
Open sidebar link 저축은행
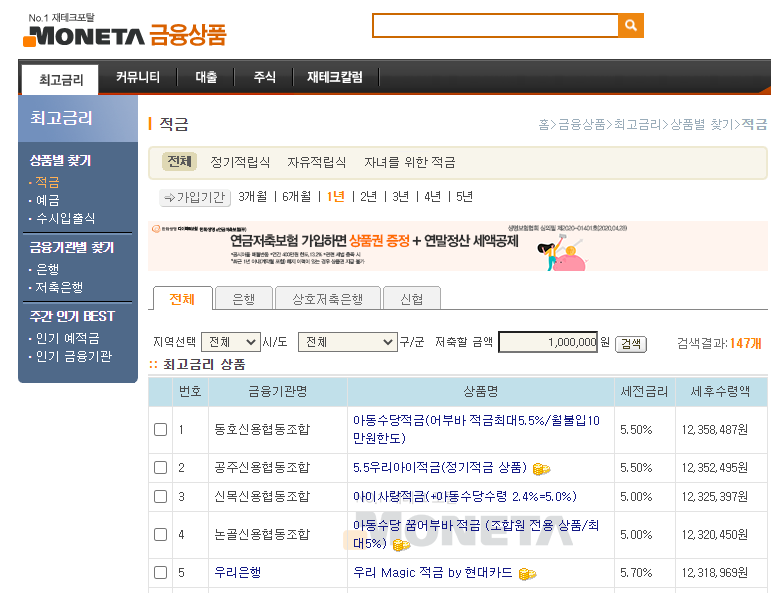pyautogui.click(x=59, y=287)
